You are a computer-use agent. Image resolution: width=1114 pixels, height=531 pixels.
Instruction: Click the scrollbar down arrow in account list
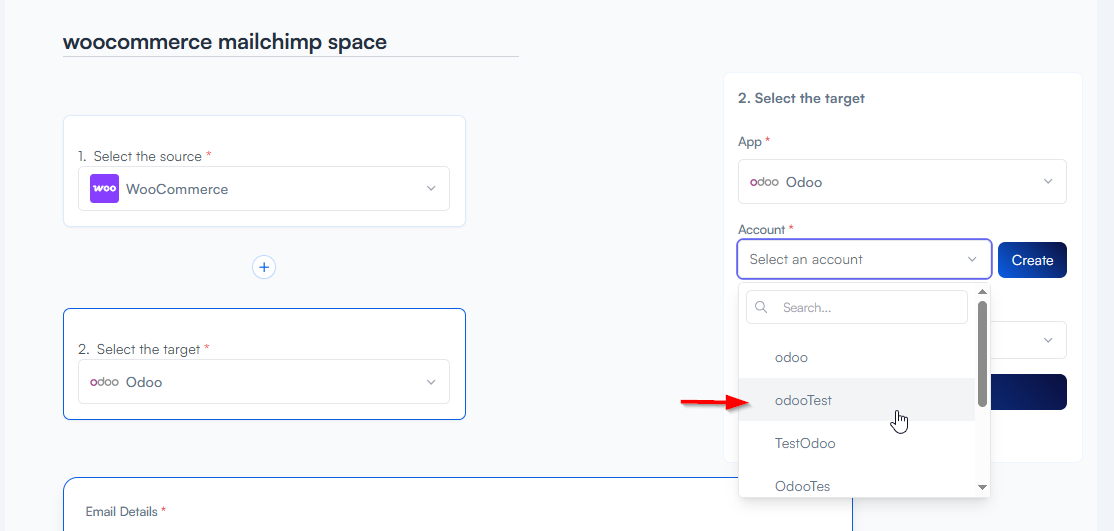[x=982, y=487]
